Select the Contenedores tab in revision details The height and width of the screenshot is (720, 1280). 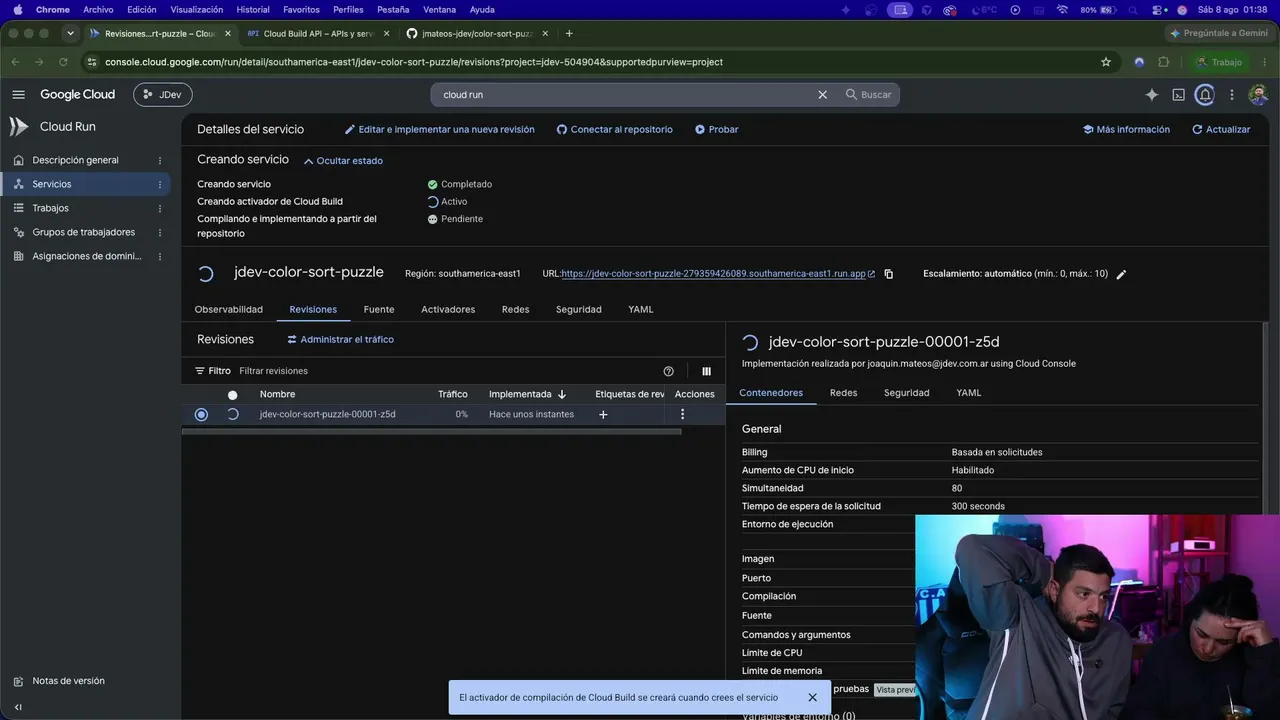click(x=771, y=393)
